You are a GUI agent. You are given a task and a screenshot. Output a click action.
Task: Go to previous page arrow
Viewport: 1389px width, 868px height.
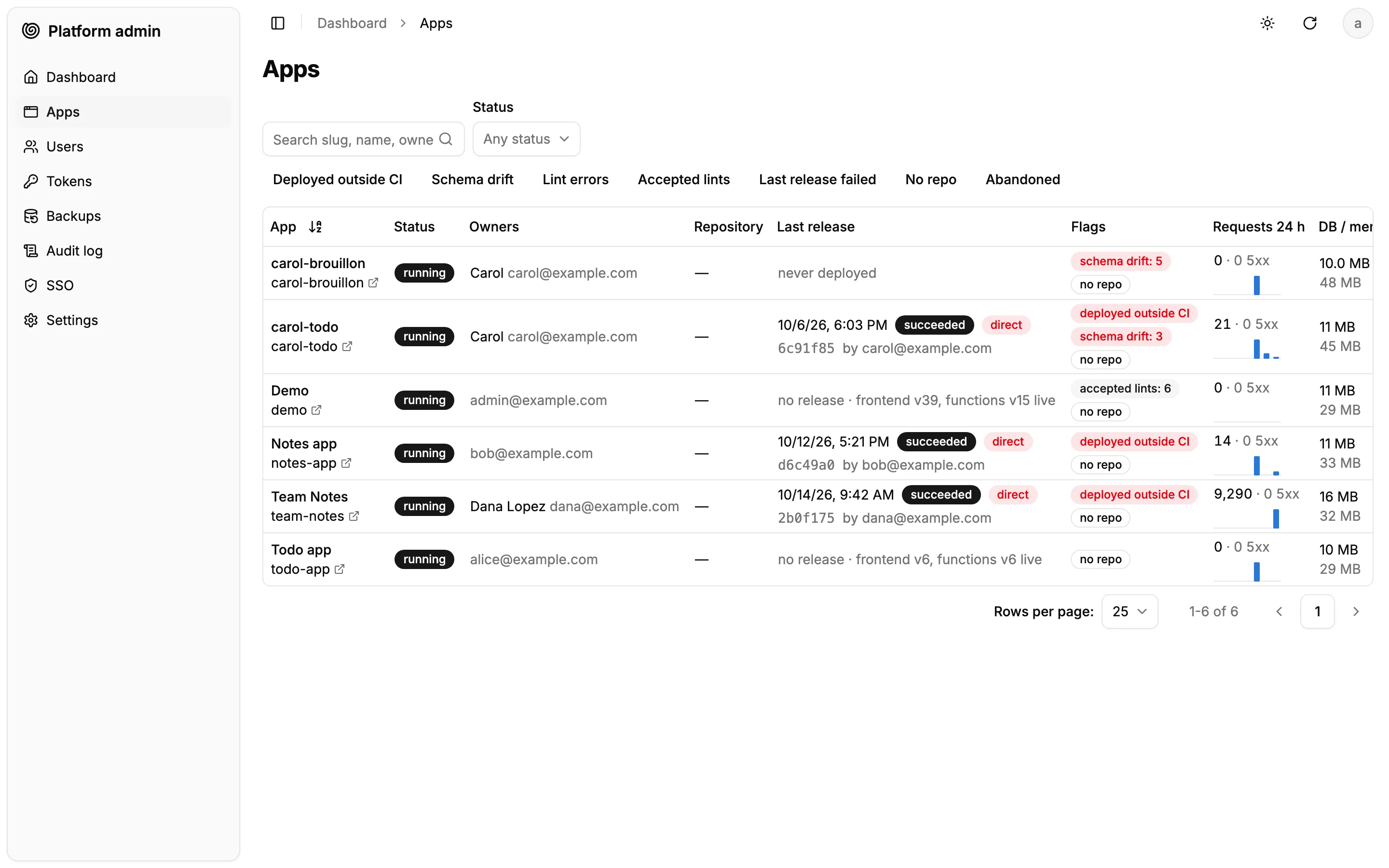(1279, 611)
